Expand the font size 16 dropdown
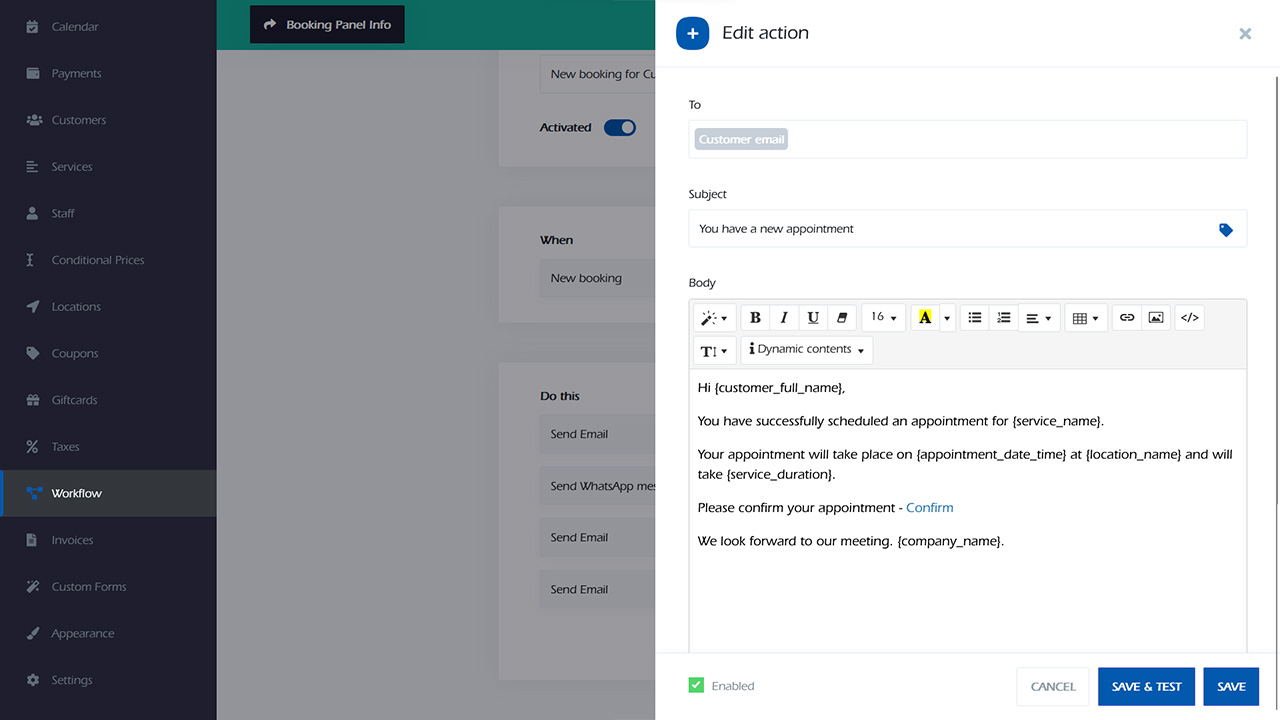 coord(883,318)
